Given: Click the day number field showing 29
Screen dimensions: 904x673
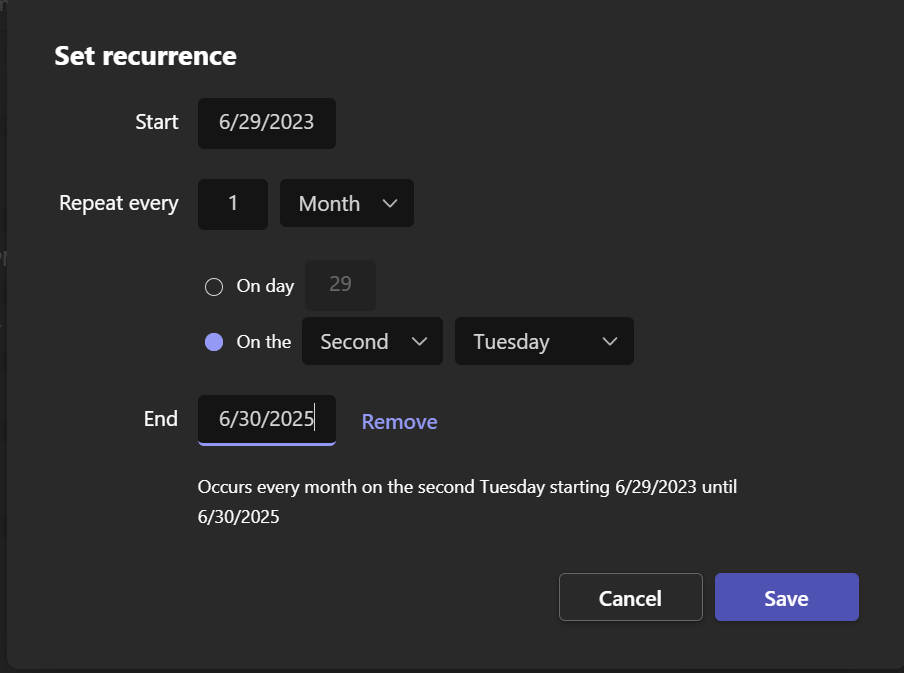Looking at the screenshot, I should pyautogui.click(x=340, y=285).
